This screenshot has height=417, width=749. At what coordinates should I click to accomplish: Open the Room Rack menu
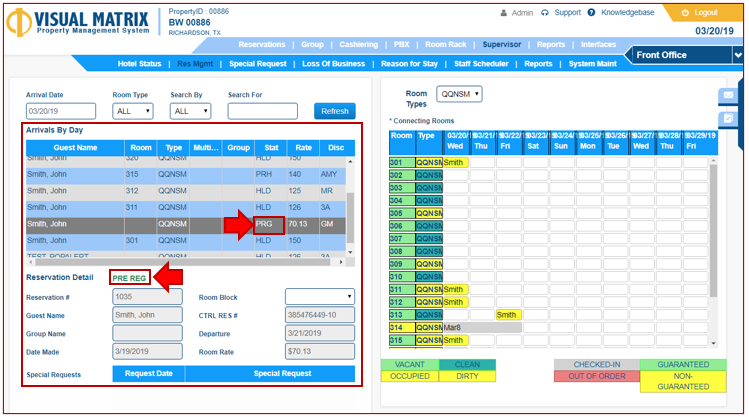444,45
